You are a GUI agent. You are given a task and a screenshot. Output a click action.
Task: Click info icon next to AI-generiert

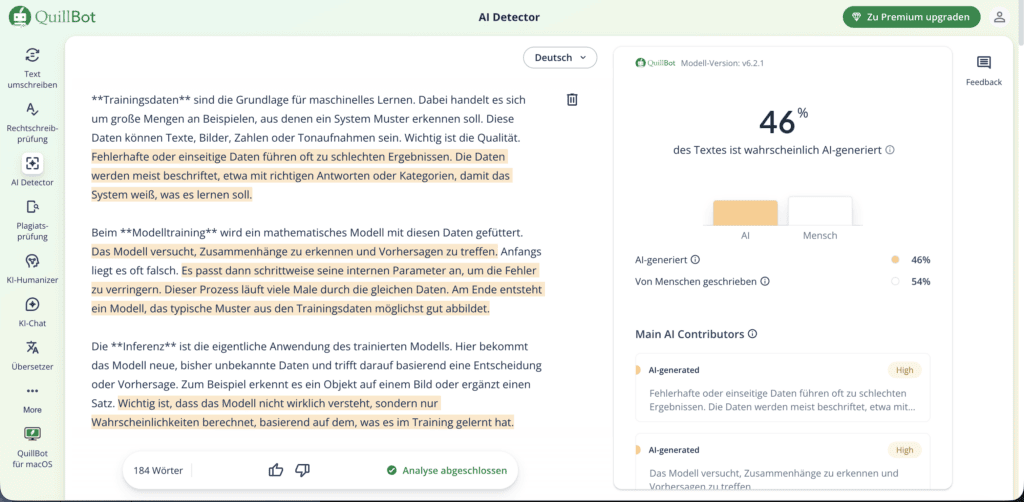click(x=696, y=260)
